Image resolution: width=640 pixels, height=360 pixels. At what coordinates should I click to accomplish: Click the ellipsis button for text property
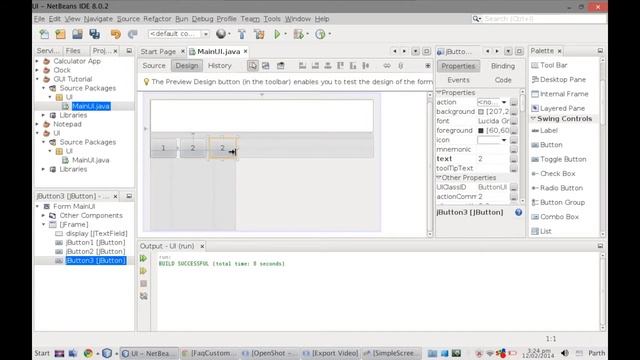(x=514, y=159)
